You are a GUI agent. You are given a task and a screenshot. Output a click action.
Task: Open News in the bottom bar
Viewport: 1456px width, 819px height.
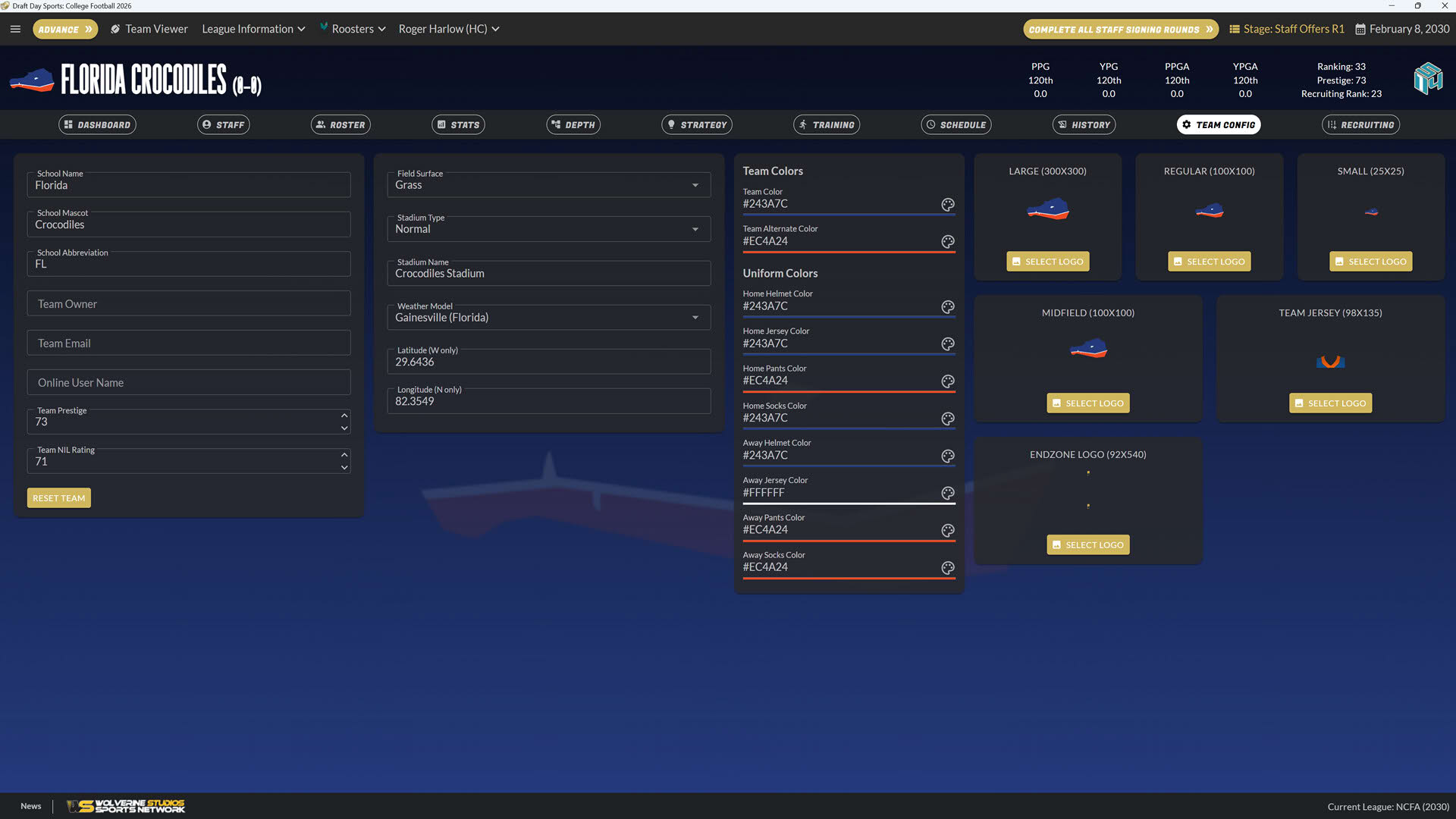(31, 806)
